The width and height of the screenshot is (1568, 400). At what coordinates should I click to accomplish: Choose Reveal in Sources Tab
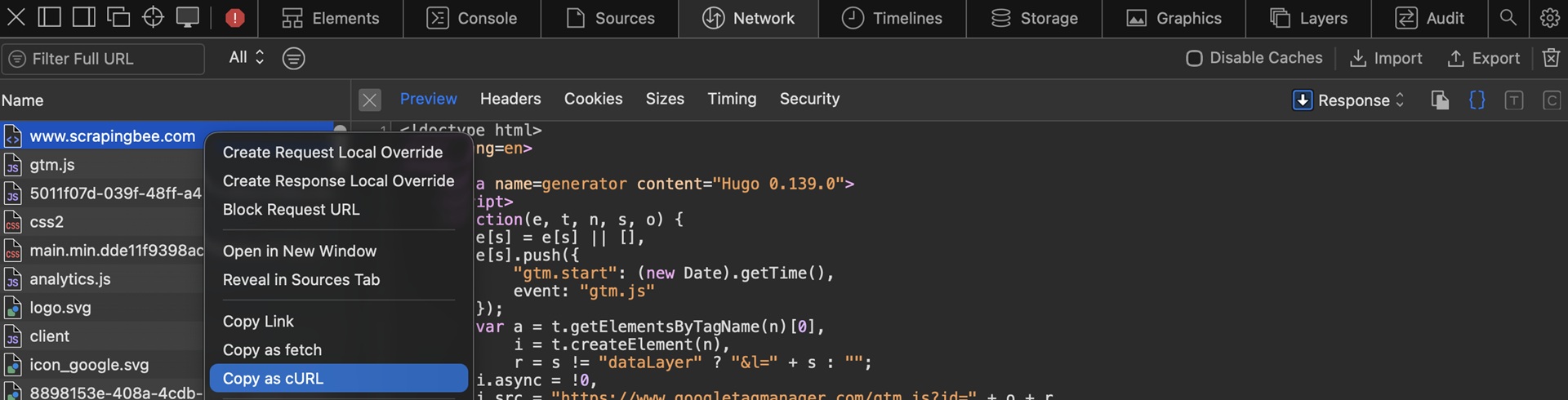pyautogui.click(x=338, y=280)
